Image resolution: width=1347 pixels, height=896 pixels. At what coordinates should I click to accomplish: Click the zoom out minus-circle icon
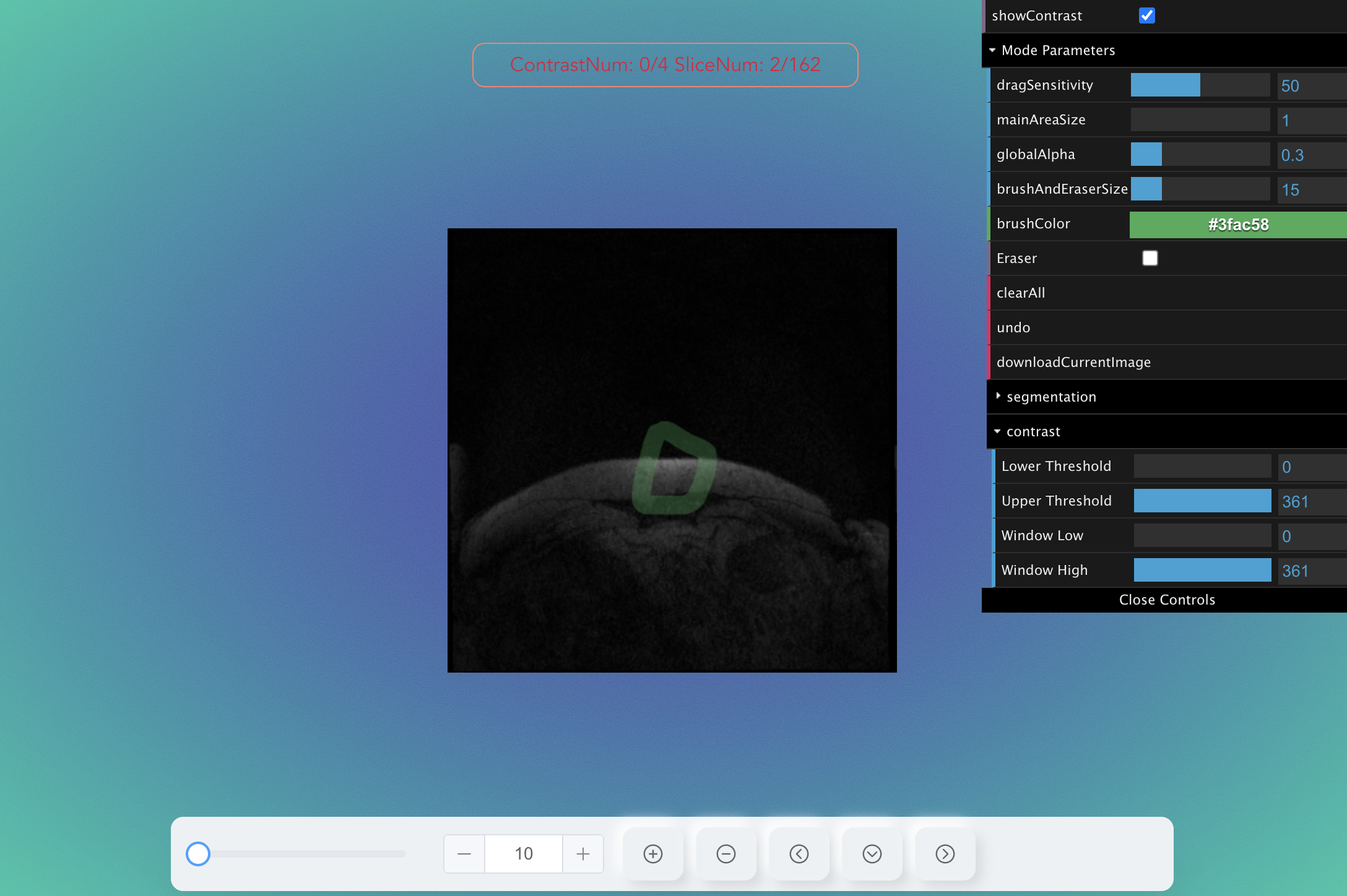click(726, 854)
